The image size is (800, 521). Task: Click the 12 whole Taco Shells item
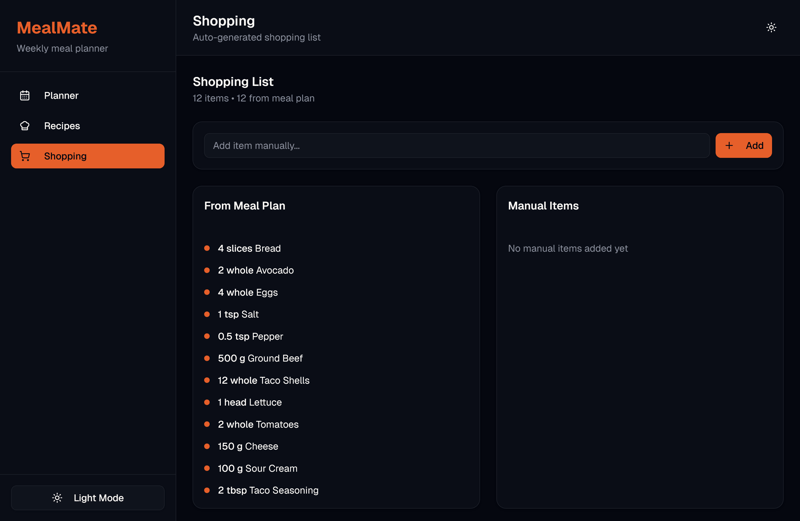[x=264, y=380]
